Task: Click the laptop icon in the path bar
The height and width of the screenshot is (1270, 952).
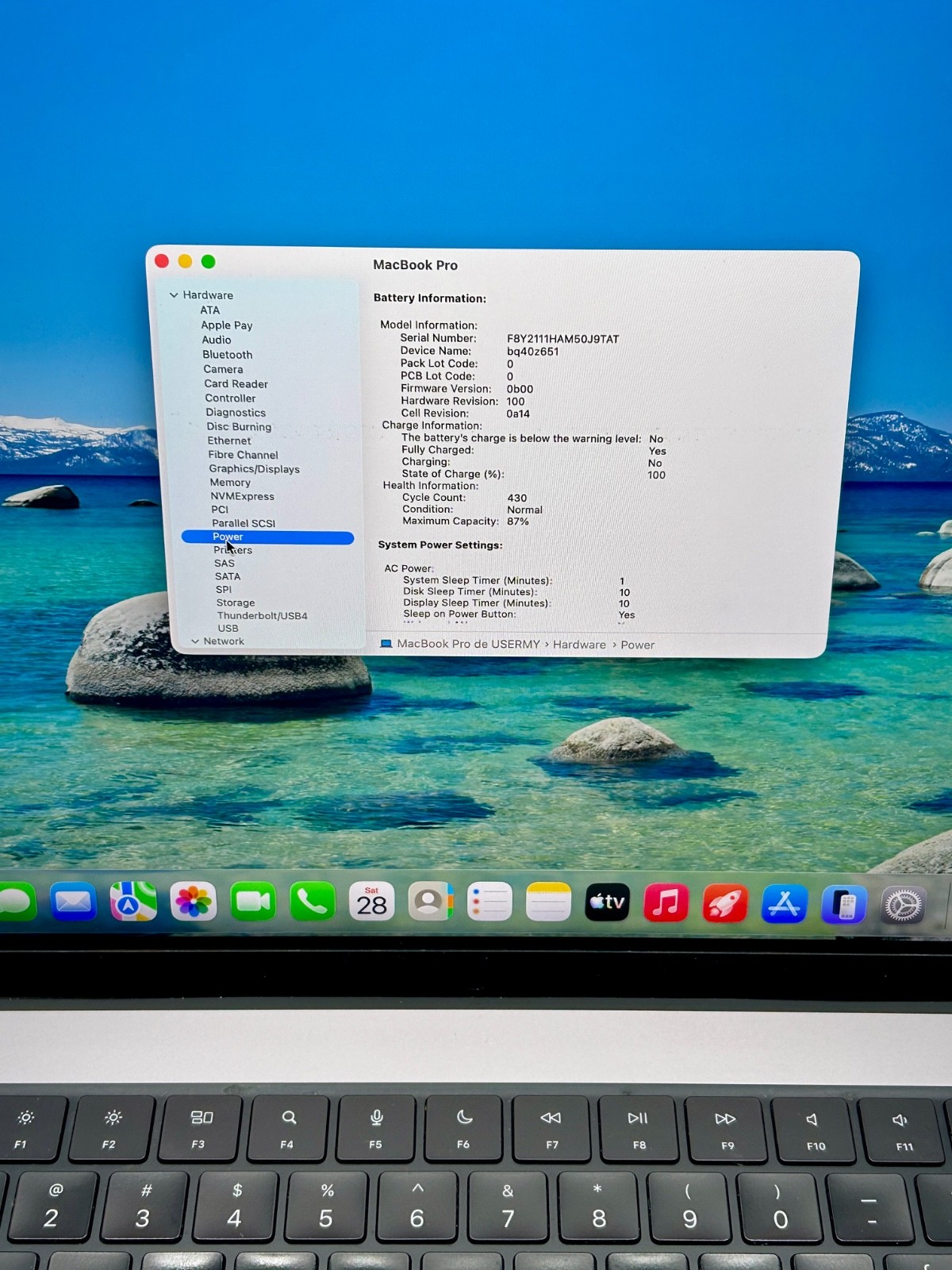Action: click(x=386, y=644)
